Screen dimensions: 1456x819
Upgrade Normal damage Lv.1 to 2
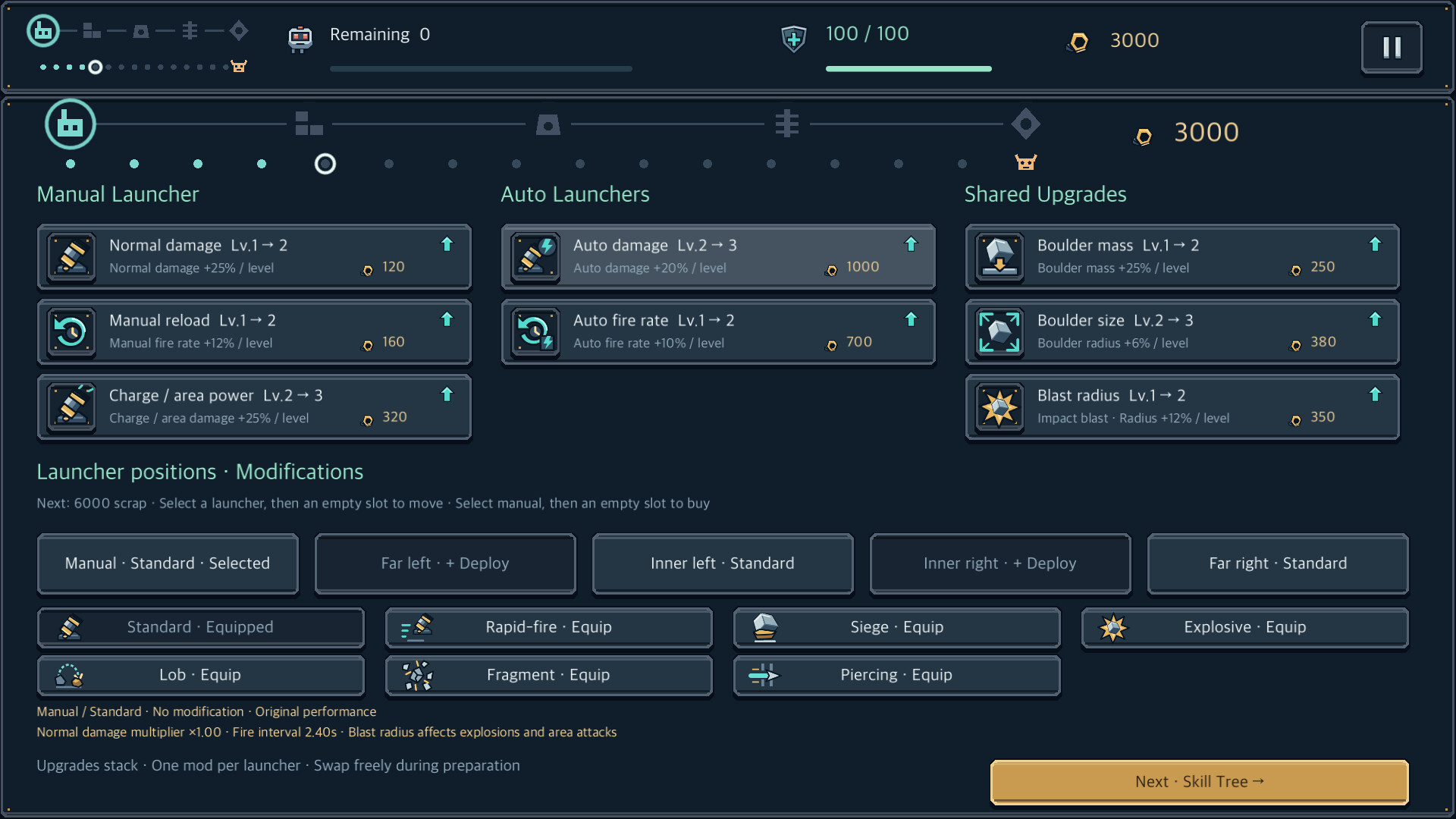pos(254,257)
